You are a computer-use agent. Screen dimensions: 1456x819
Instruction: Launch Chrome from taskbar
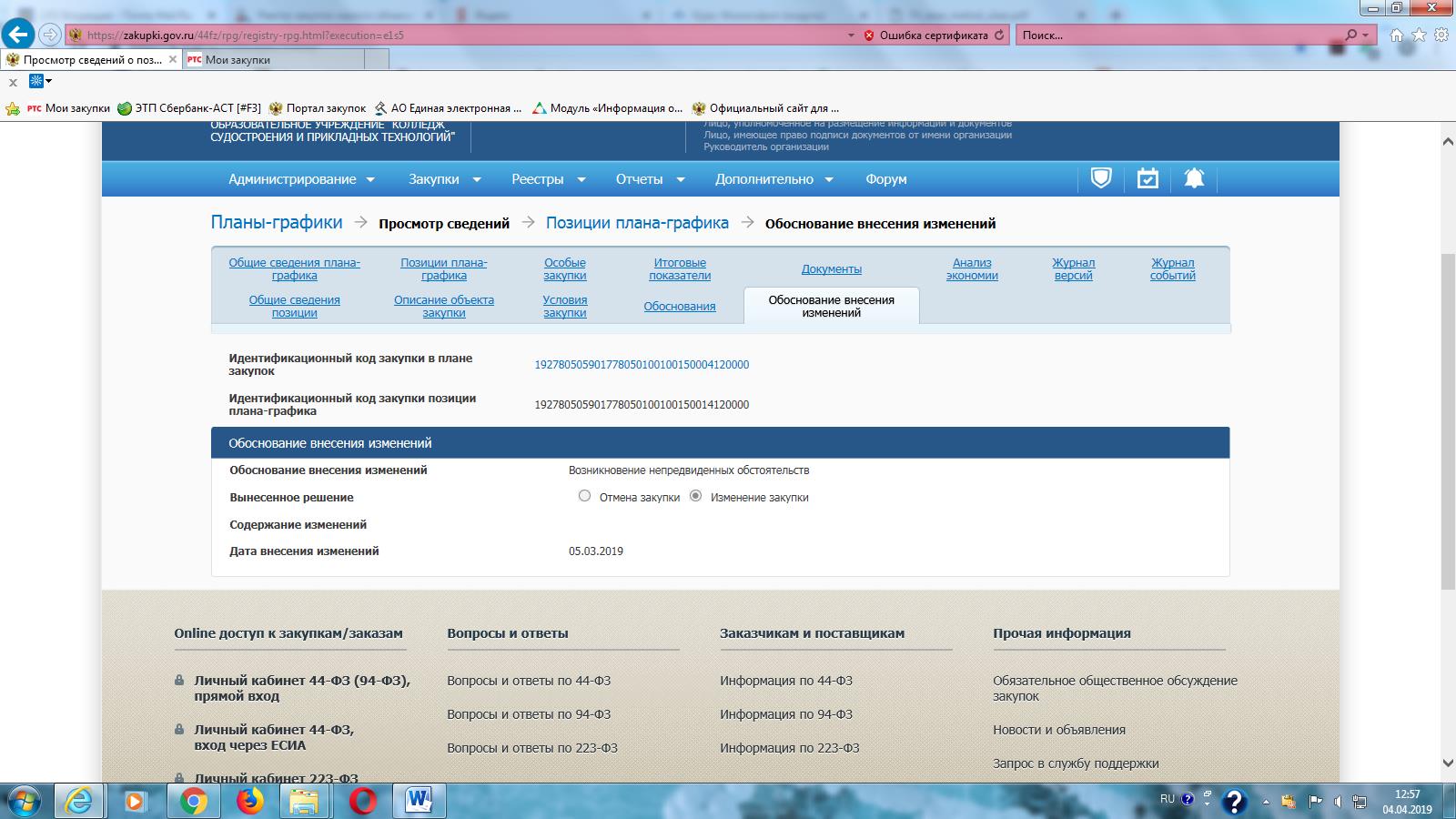pos(192,801)
